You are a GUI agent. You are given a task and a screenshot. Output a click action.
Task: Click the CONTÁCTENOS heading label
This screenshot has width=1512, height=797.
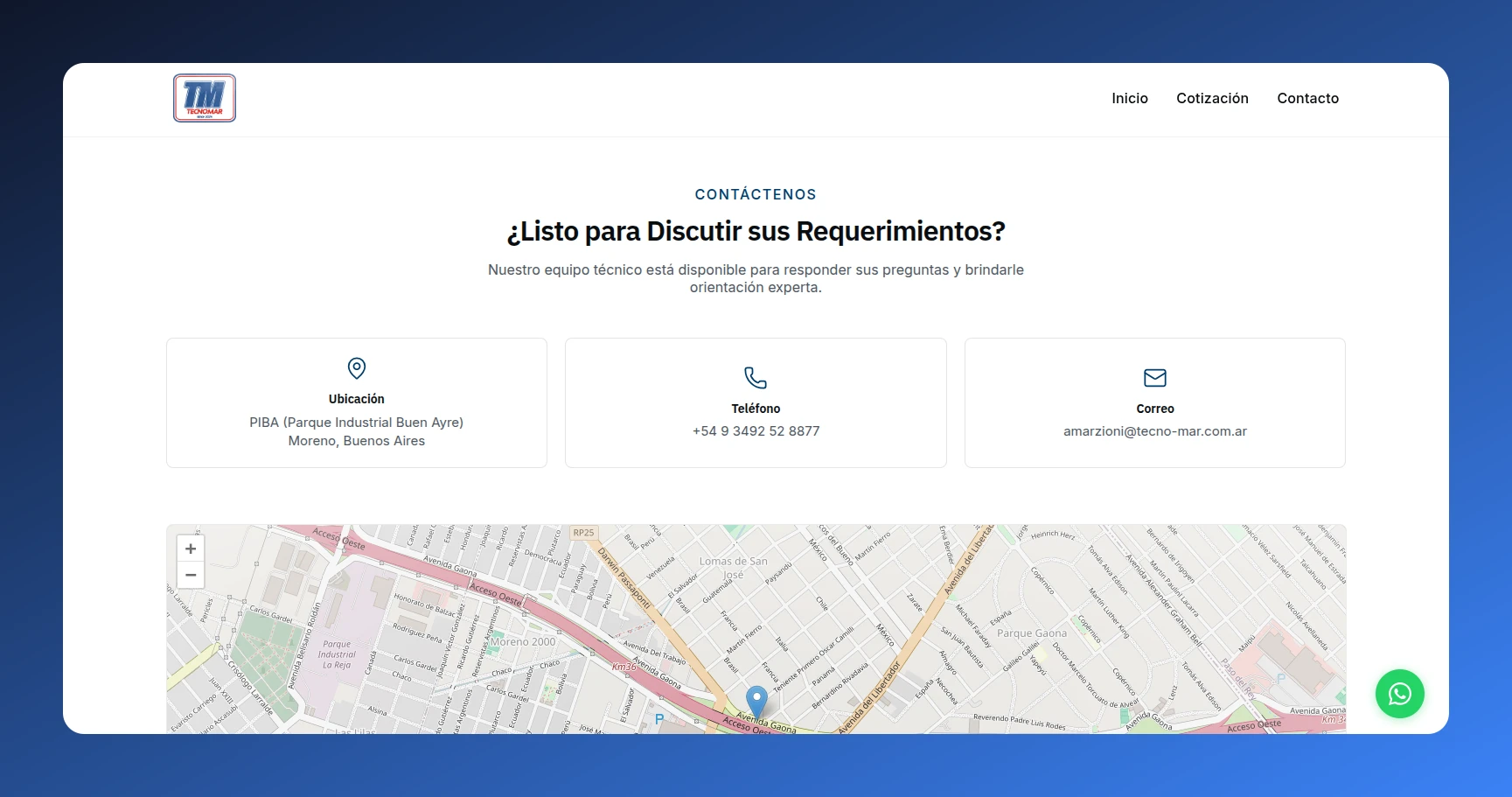(x=756, y=194)
